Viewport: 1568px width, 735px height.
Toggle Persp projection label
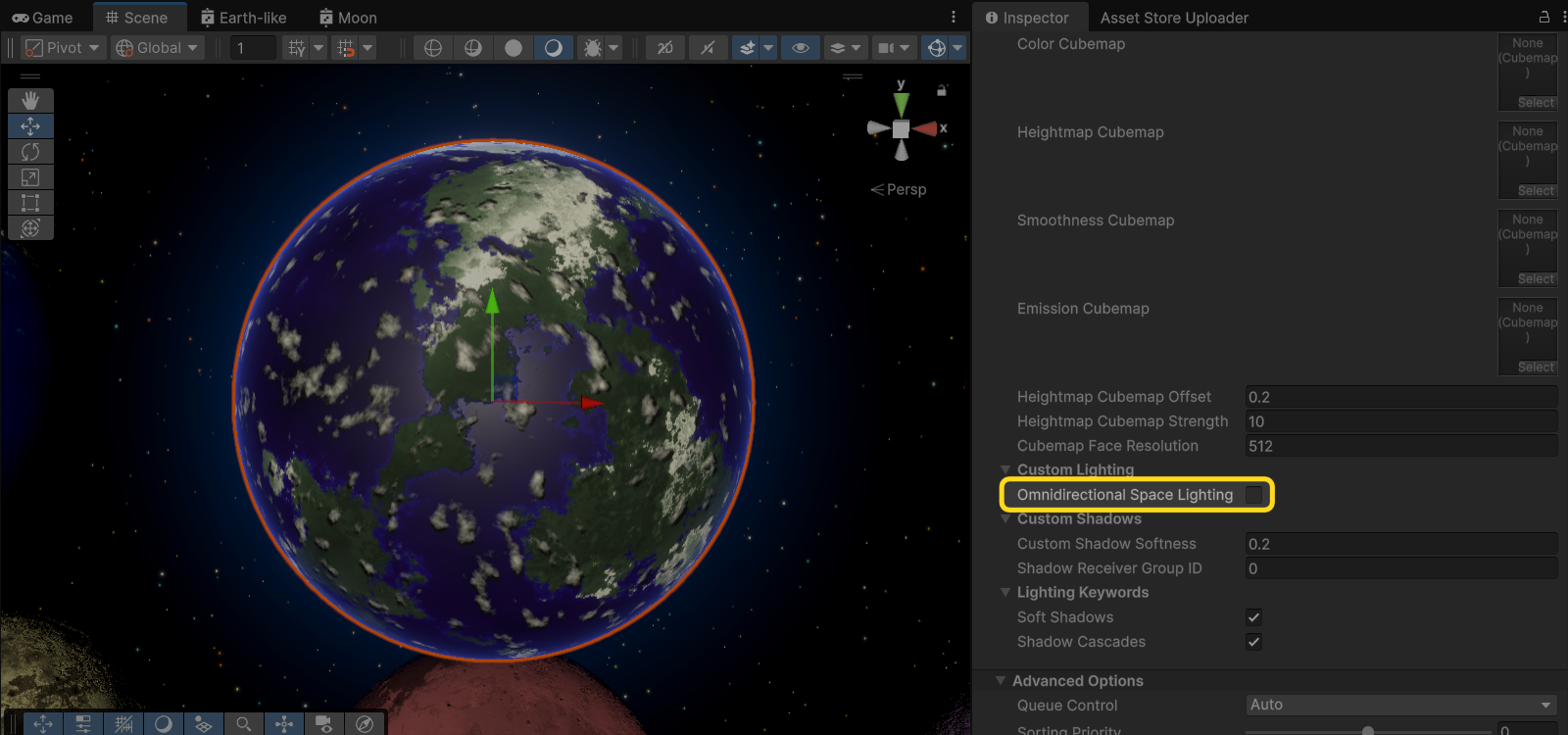899,189
